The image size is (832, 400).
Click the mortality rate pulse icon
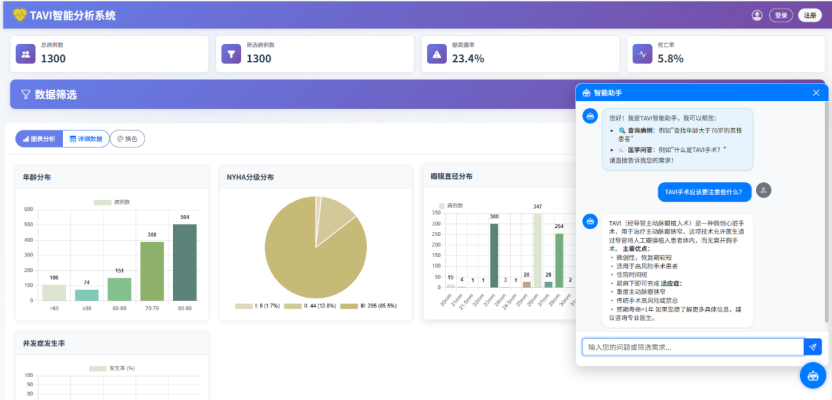pyautogui.click(x=643, y=54)
